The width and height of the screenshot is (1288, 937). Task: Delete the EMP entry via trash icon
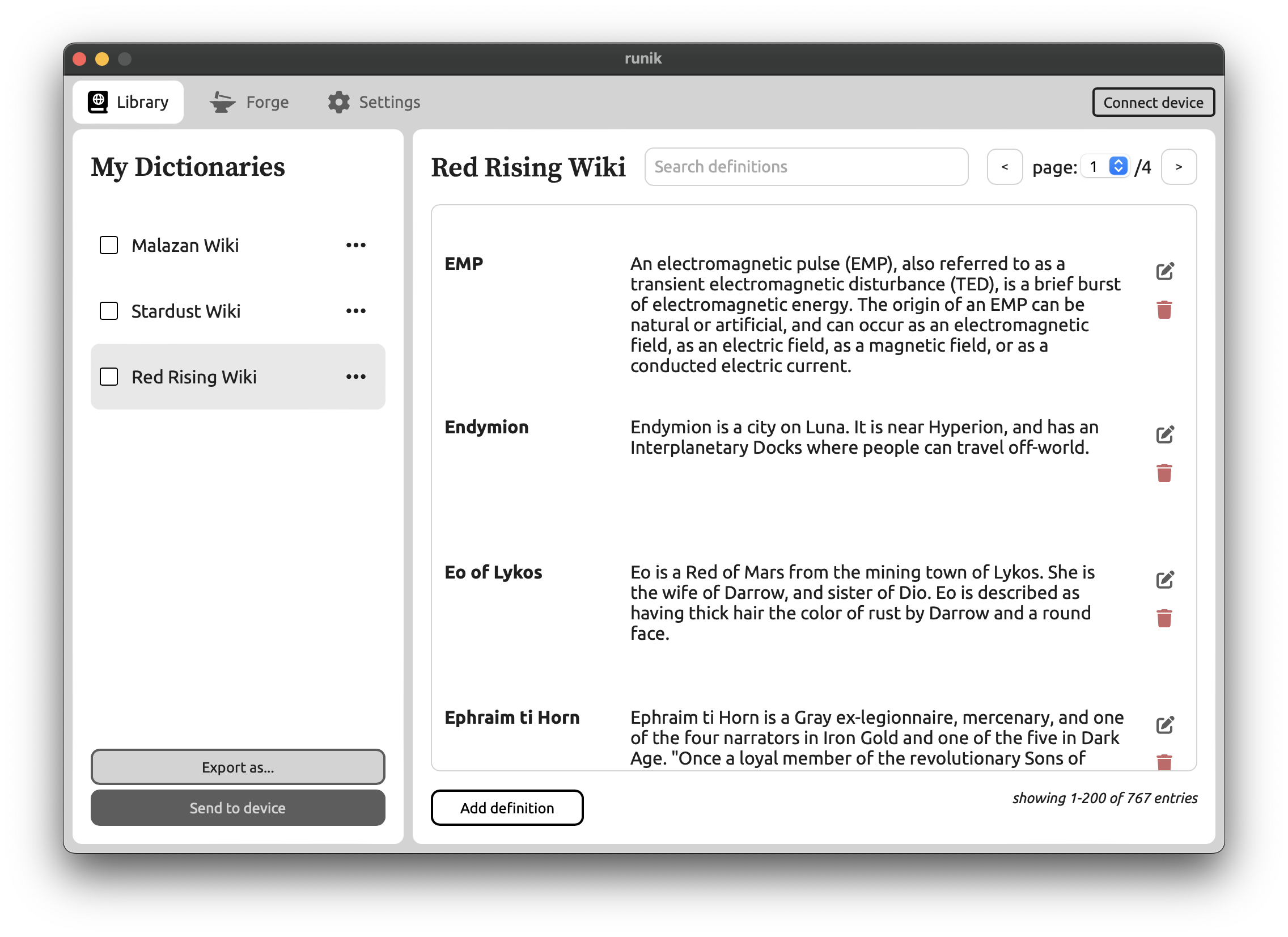1164,310
